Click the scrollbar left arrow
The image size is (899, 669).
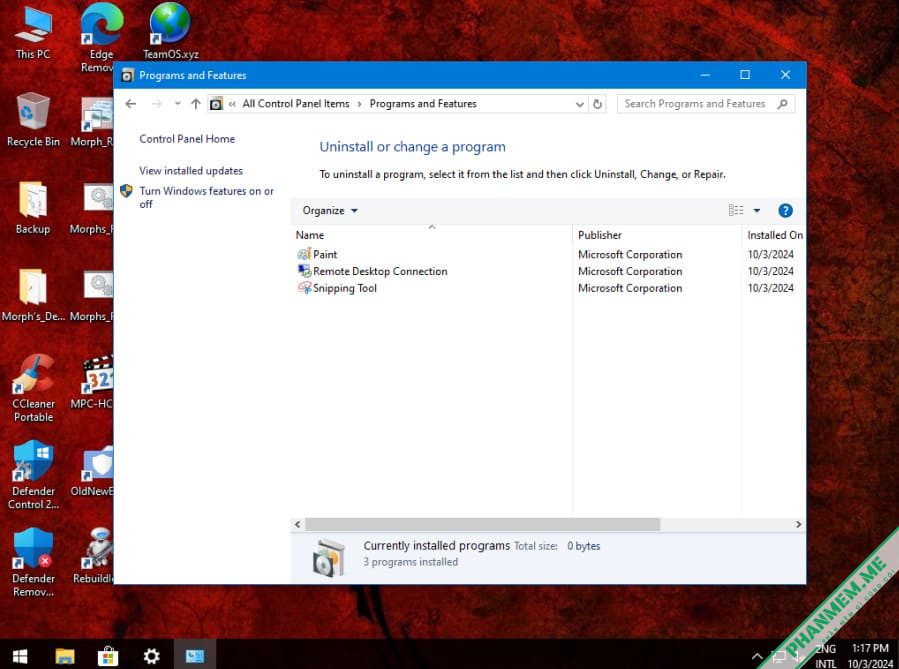coord(298,525)
